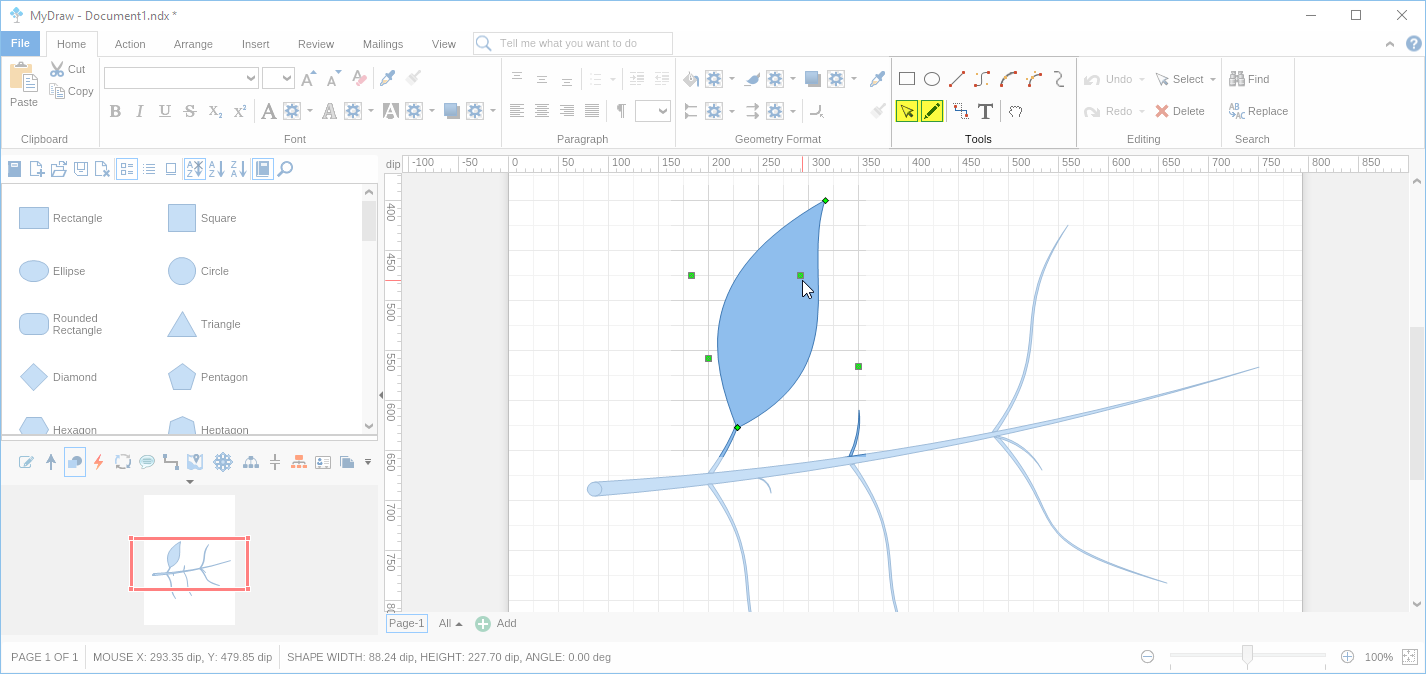The width and height of the screenshot is (1426, 674).
Task: Click the open library folder icon
Action: tap(59, 169)
